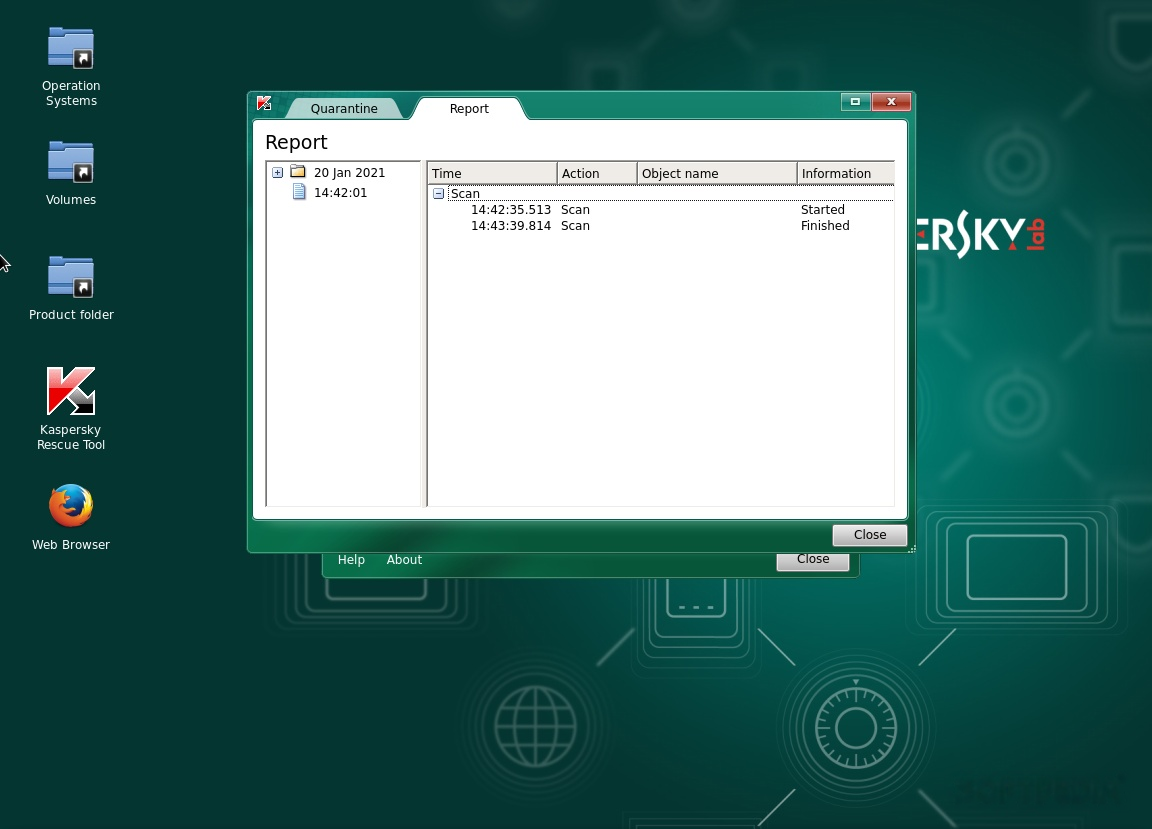Select the 14:43:39.814 scan row
1152x829 pixels.
coord(660,226)
